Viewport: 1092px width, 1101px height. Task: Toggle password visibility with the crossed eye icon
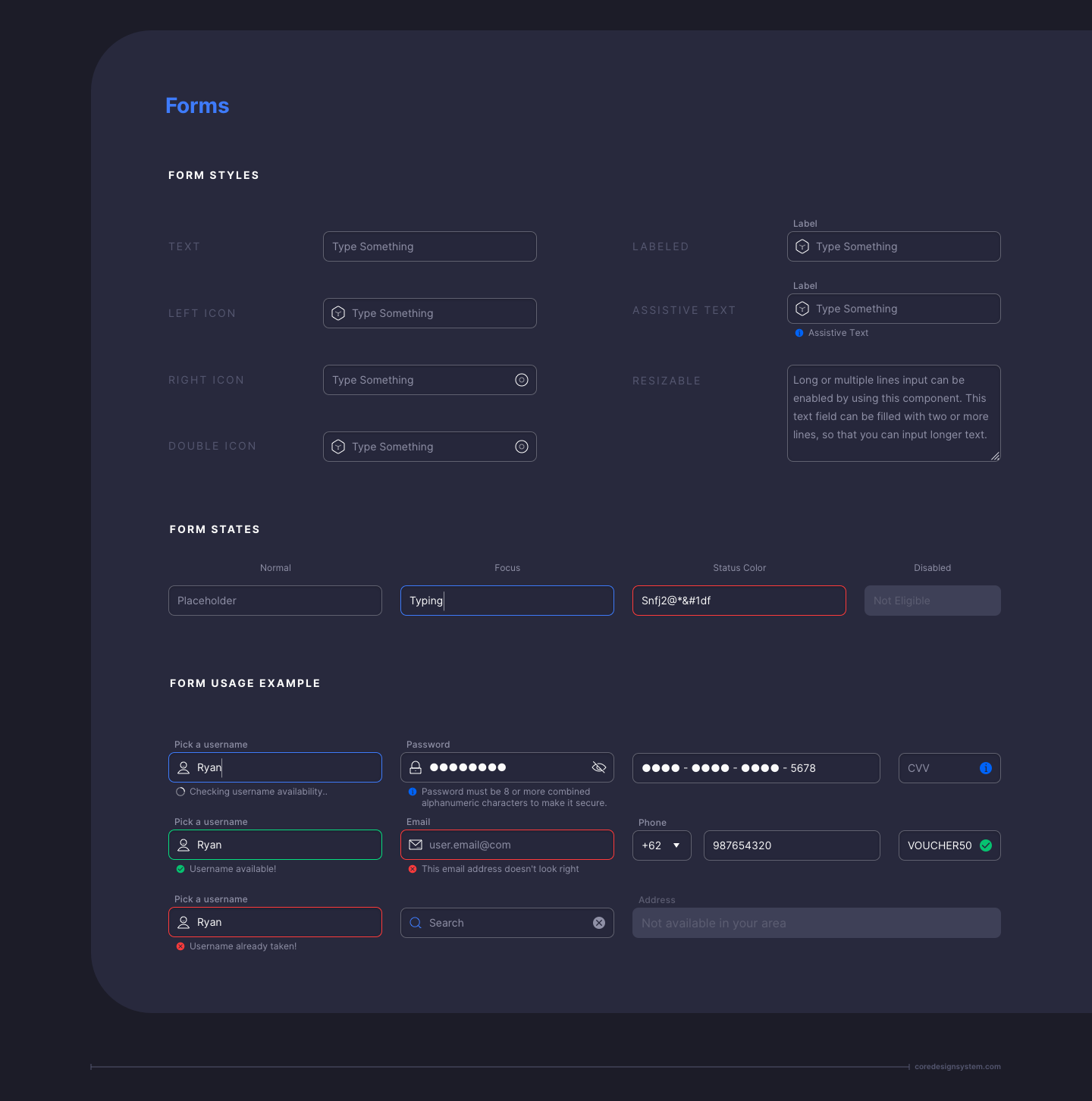(x=599, y=767)
